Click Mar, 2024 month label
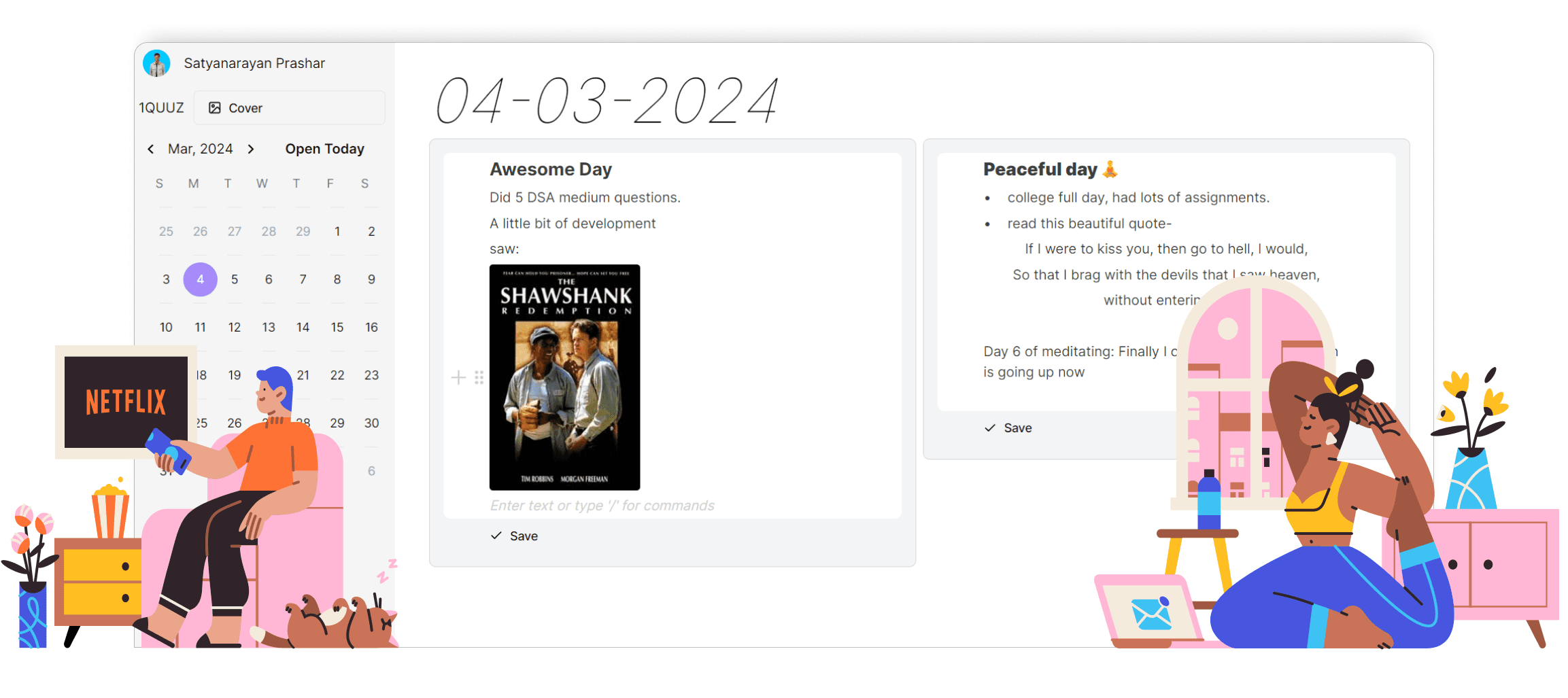The height and width of the screenshot is (698, 1568). tap(201, 149)
